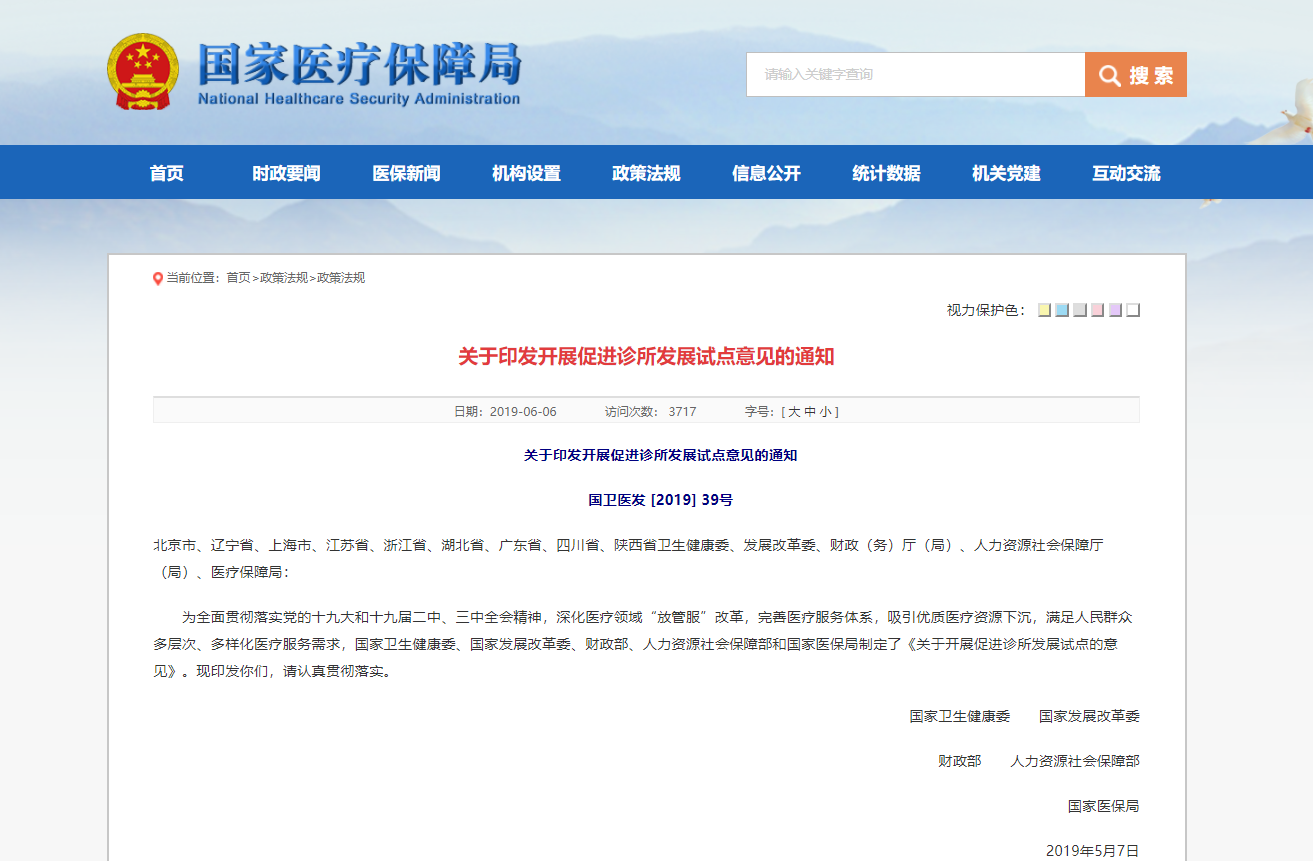The height and width of the screenshot is (861, 1313).
Task: Open the 信息公开 navigation item
Action: pos(766,173)
